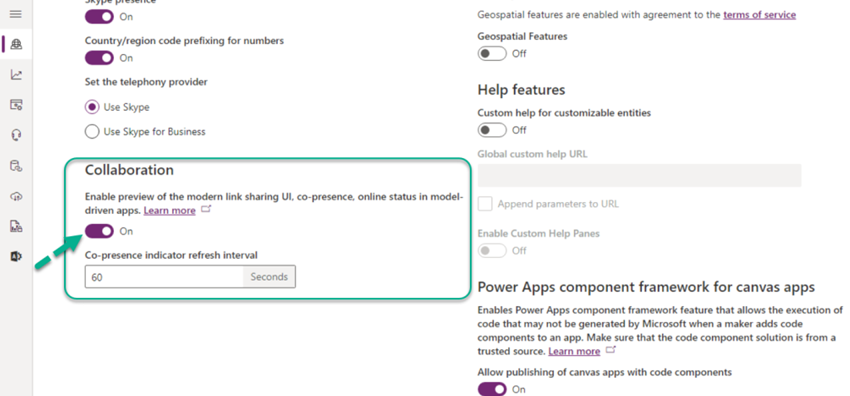Open the Analytics chart icon

[16, 75]
